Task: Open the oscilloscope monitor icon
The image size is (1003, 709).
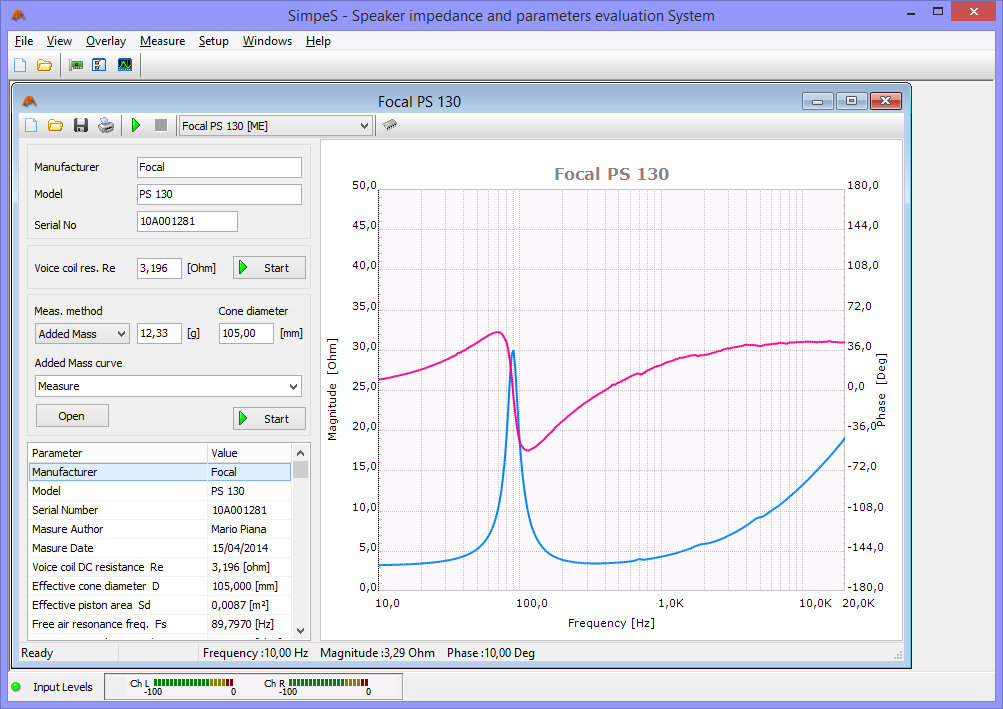Action: tap(125, 65)
